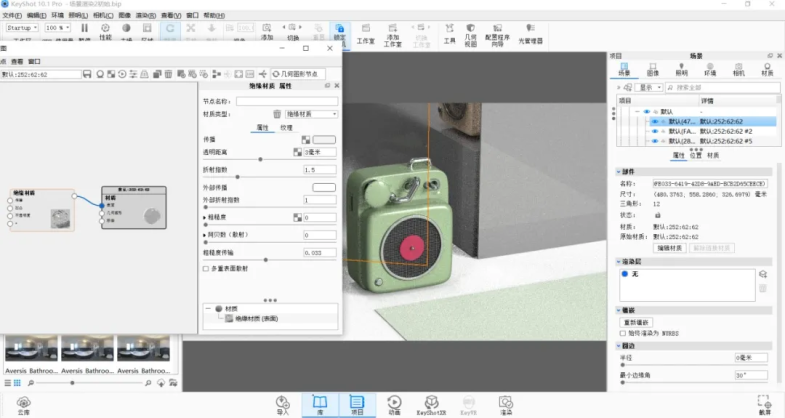The image size is (785, 418).
Task: Enable the 多重表面散射 checkbox
Action: point(206,269)
